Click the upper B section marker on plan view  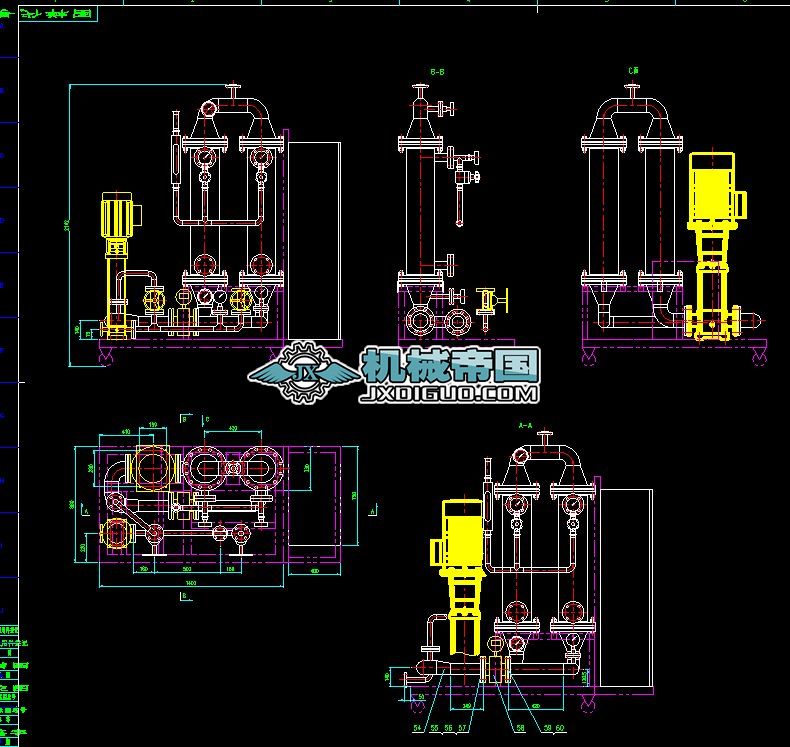(x=184, y=419)
